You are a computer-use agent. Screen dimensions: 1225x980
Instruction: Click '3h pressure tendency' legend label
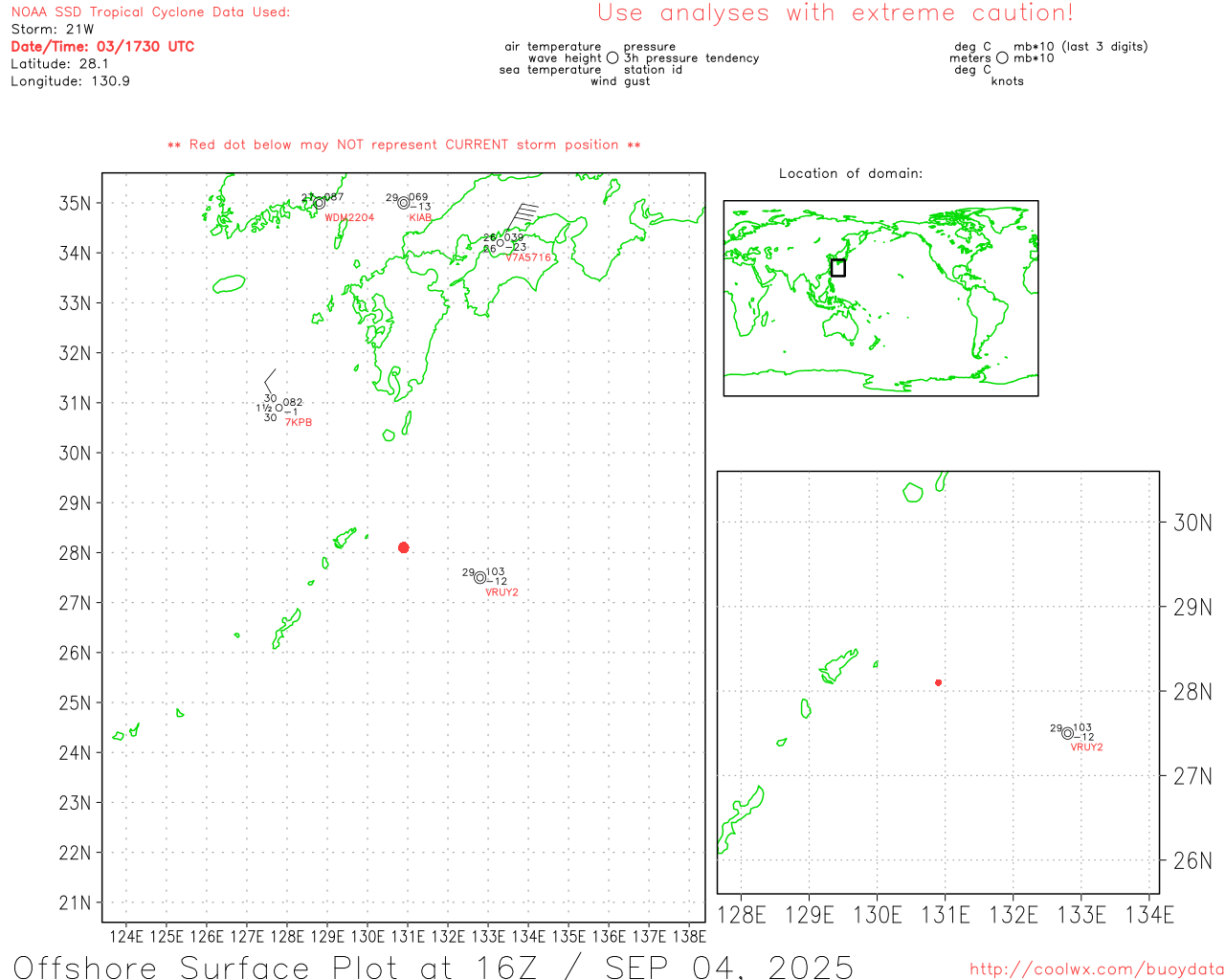click(692, 58)
